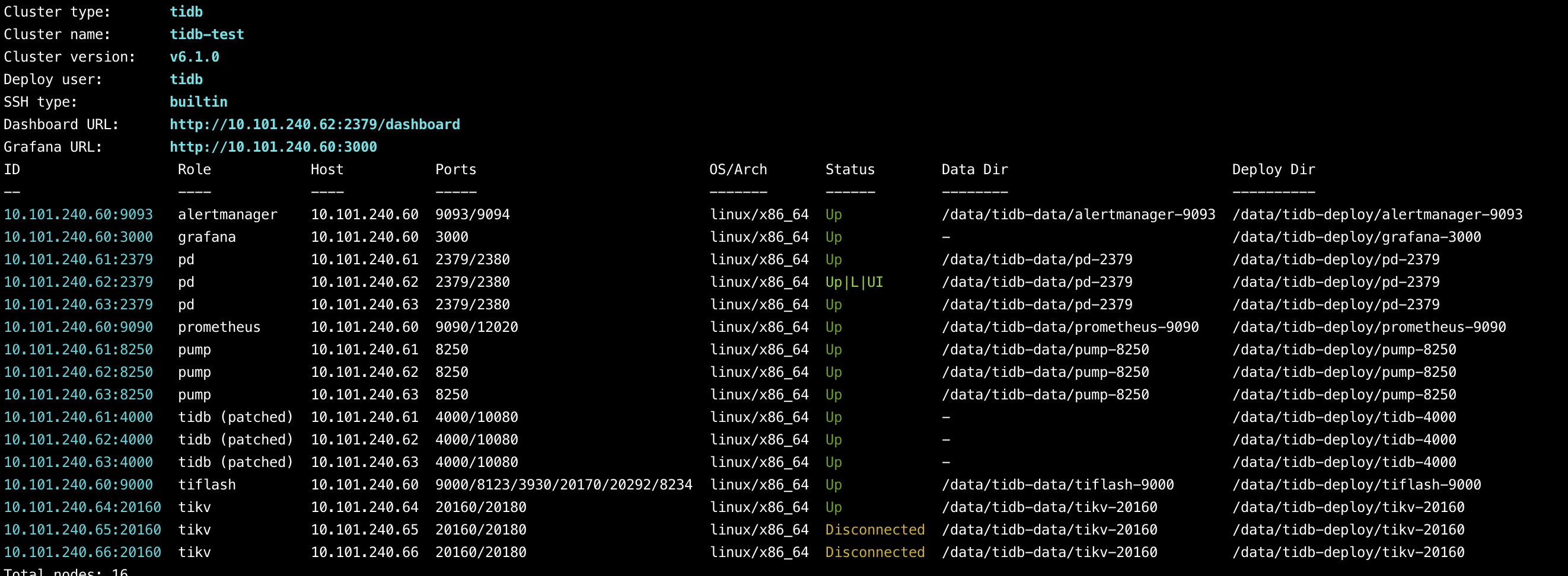The height and width of the screenshot is (576, 1568).
Task: Select the Data Dir column header
Action: point(974,169)
